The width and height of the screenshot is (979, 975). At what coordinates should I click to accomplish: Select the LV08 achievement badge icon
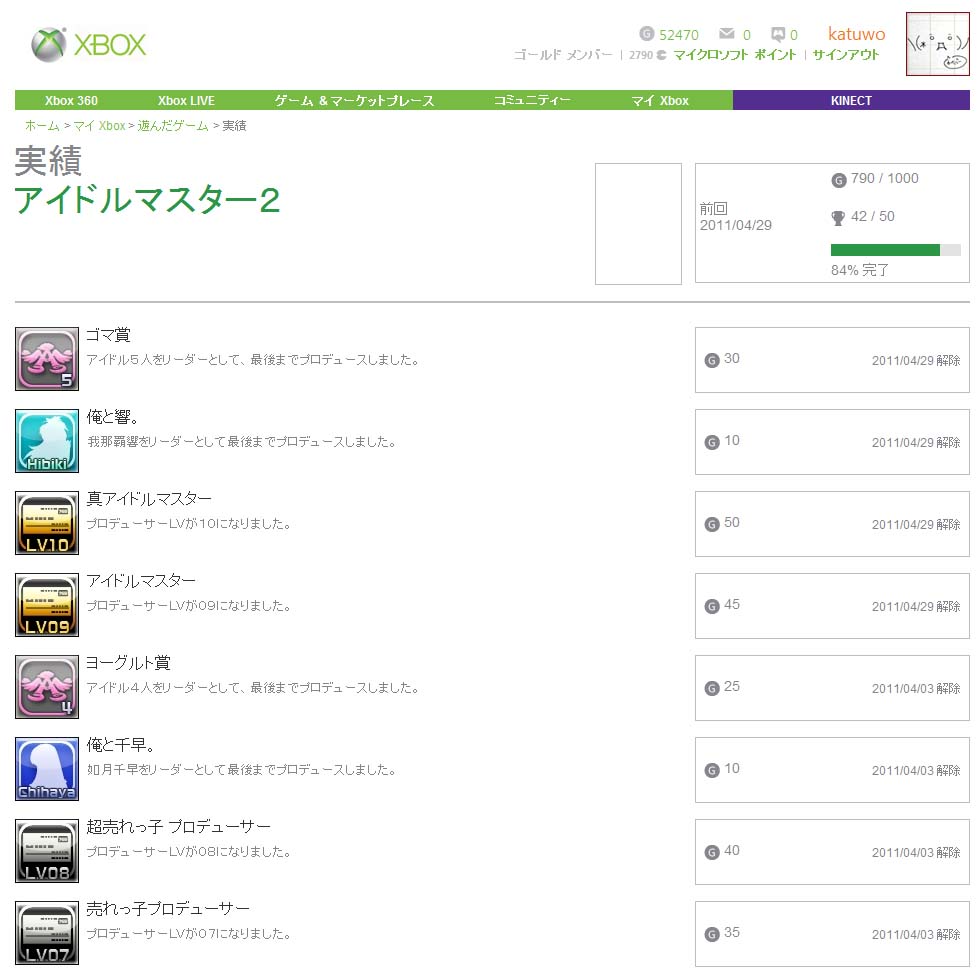pos(47,851)
